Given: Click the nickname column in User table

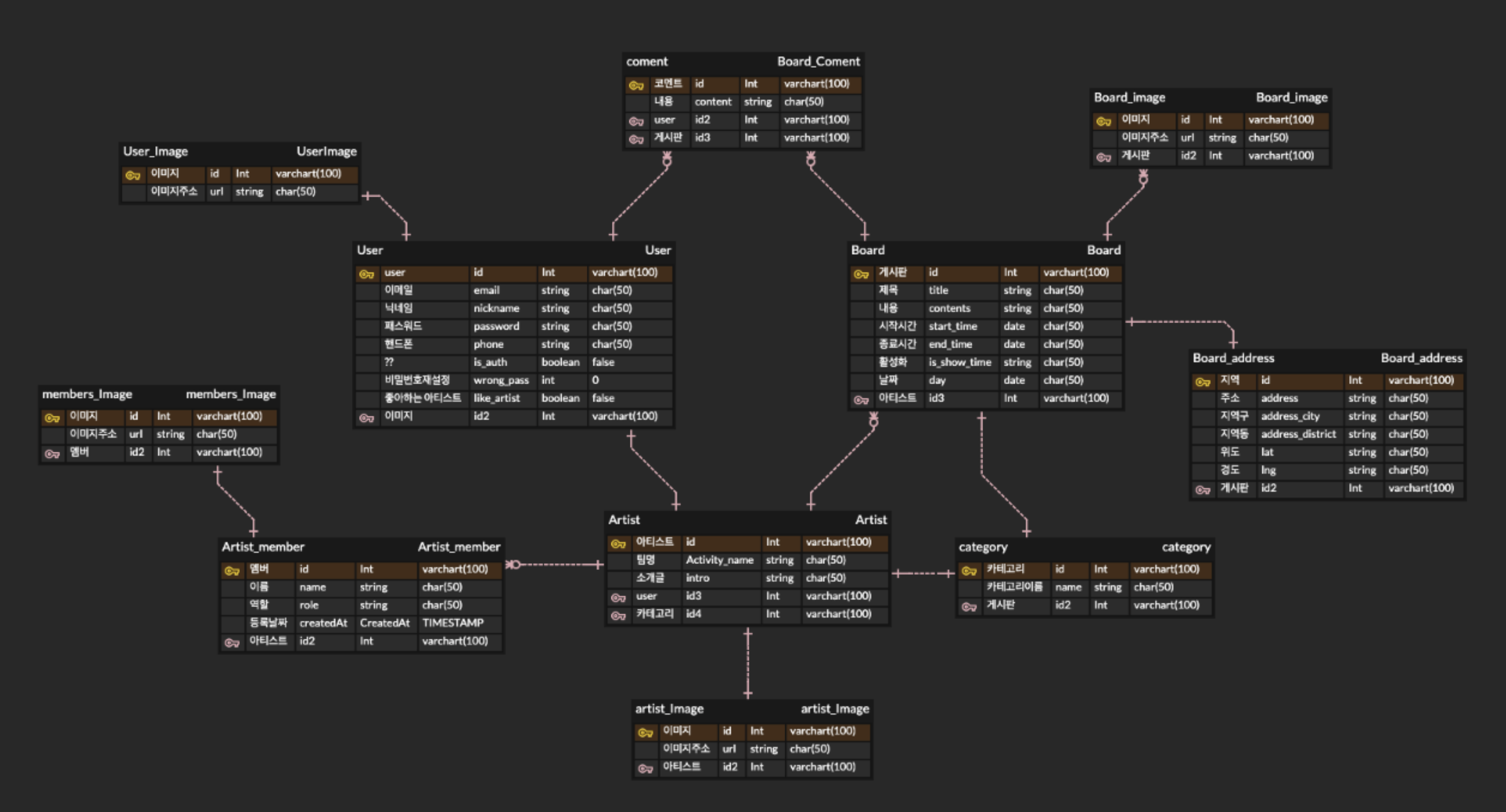Looking at the screenshot, I should [496, 308].
